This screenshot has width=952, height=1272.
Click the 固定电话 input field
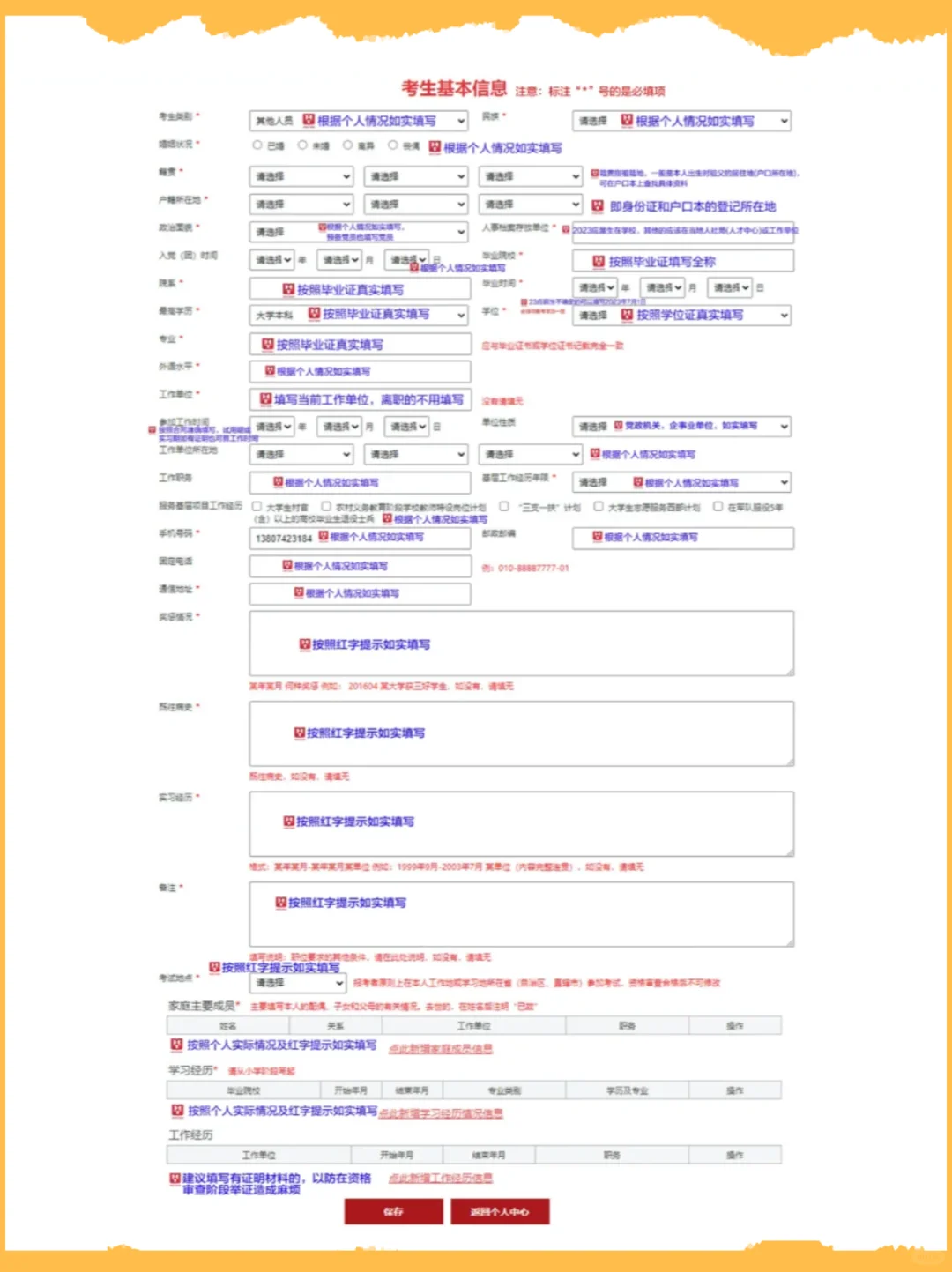click(x=361, y=566)
